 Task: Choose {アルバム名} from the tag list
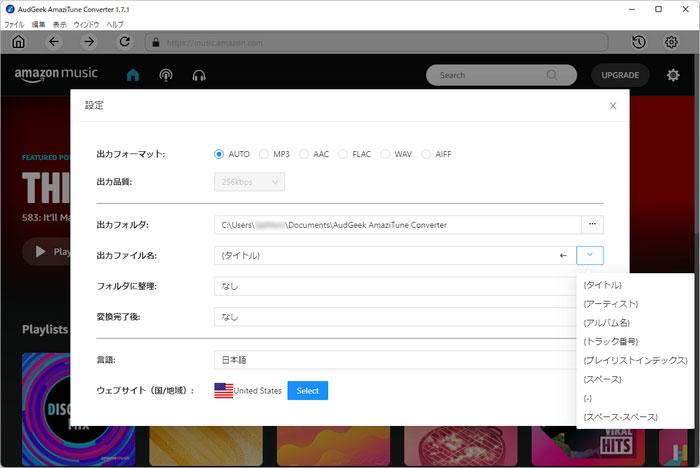[x=606, y=322]
